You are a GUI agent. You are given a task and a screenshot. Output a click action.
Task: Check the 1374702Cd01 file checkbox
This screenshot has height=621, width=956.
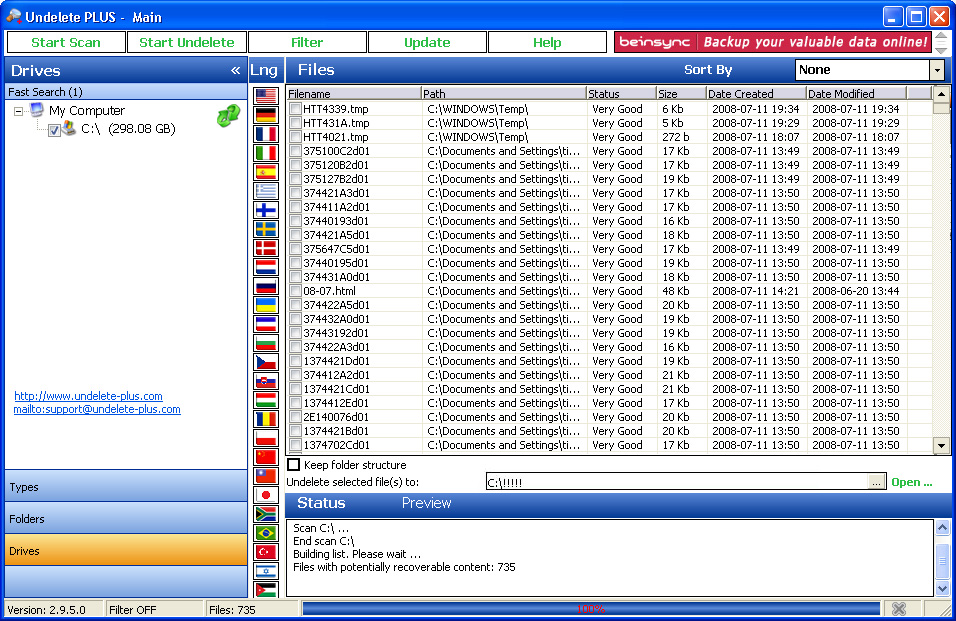[x=296, y=445]
